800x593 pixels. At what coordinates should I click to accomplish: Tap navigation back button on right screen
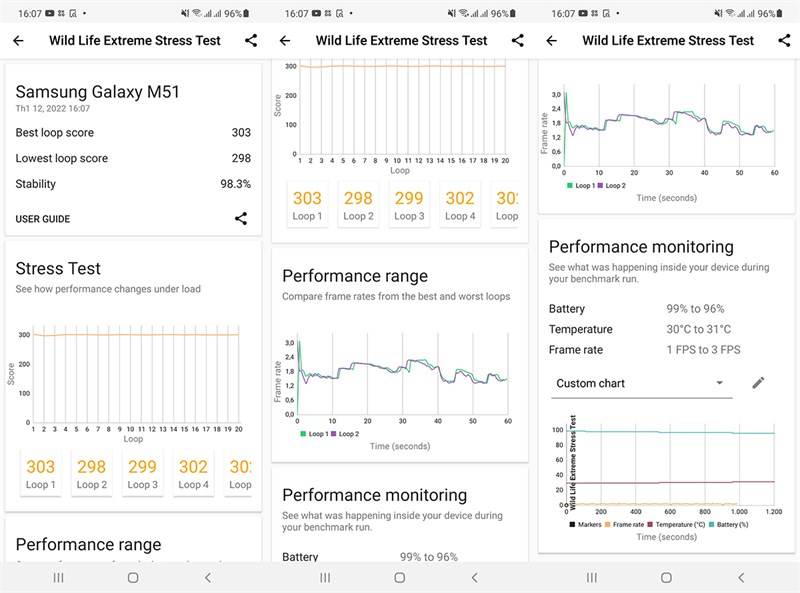(x=741, y=577)
